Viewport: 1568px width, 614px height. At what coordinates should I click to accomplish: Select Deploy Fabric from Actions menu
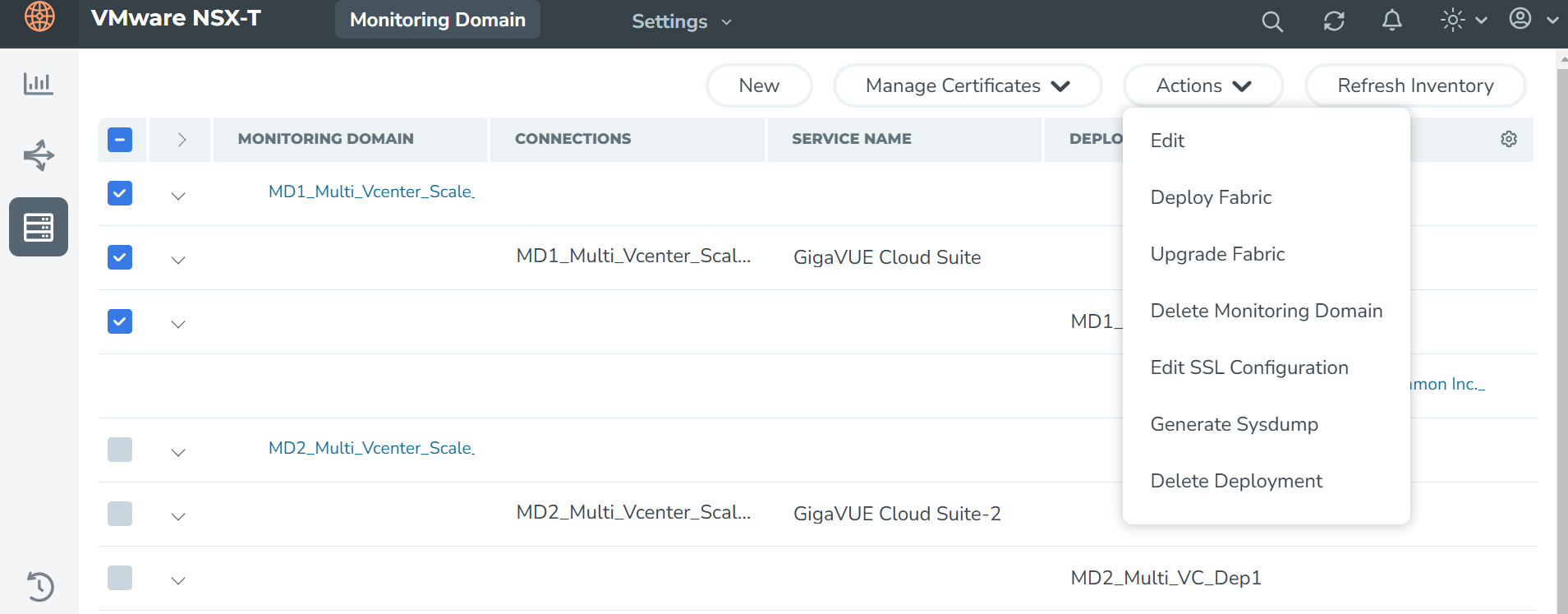click(x=1210, y=197)
